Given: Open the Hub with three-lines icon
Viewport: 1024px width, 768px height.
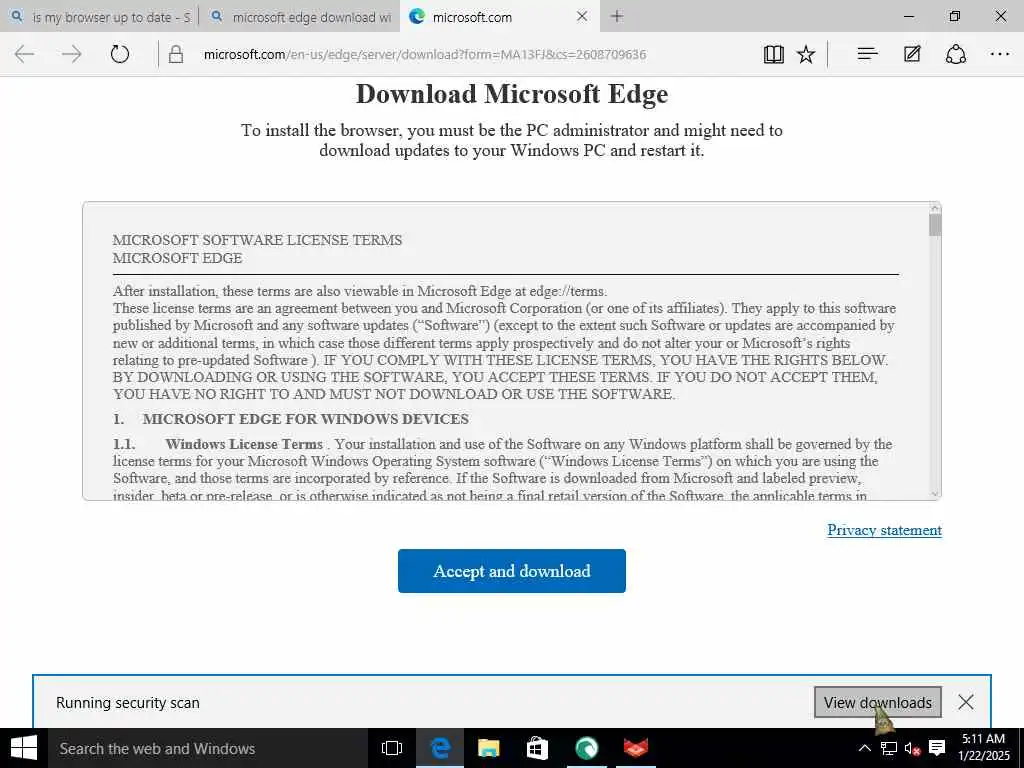Looking at the screenshot, I should [867, 54].
